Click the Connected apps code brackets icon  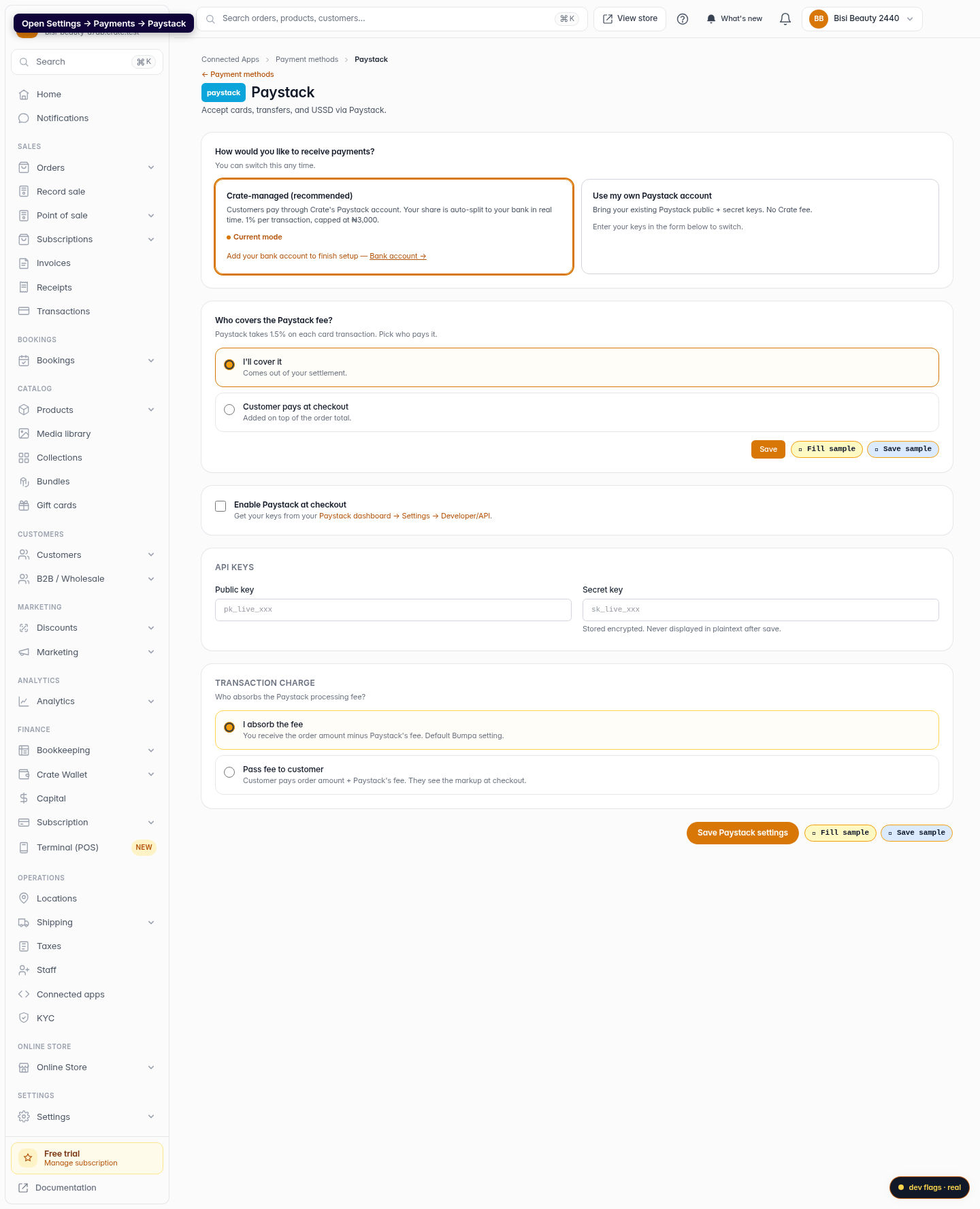tap(24, 995)
